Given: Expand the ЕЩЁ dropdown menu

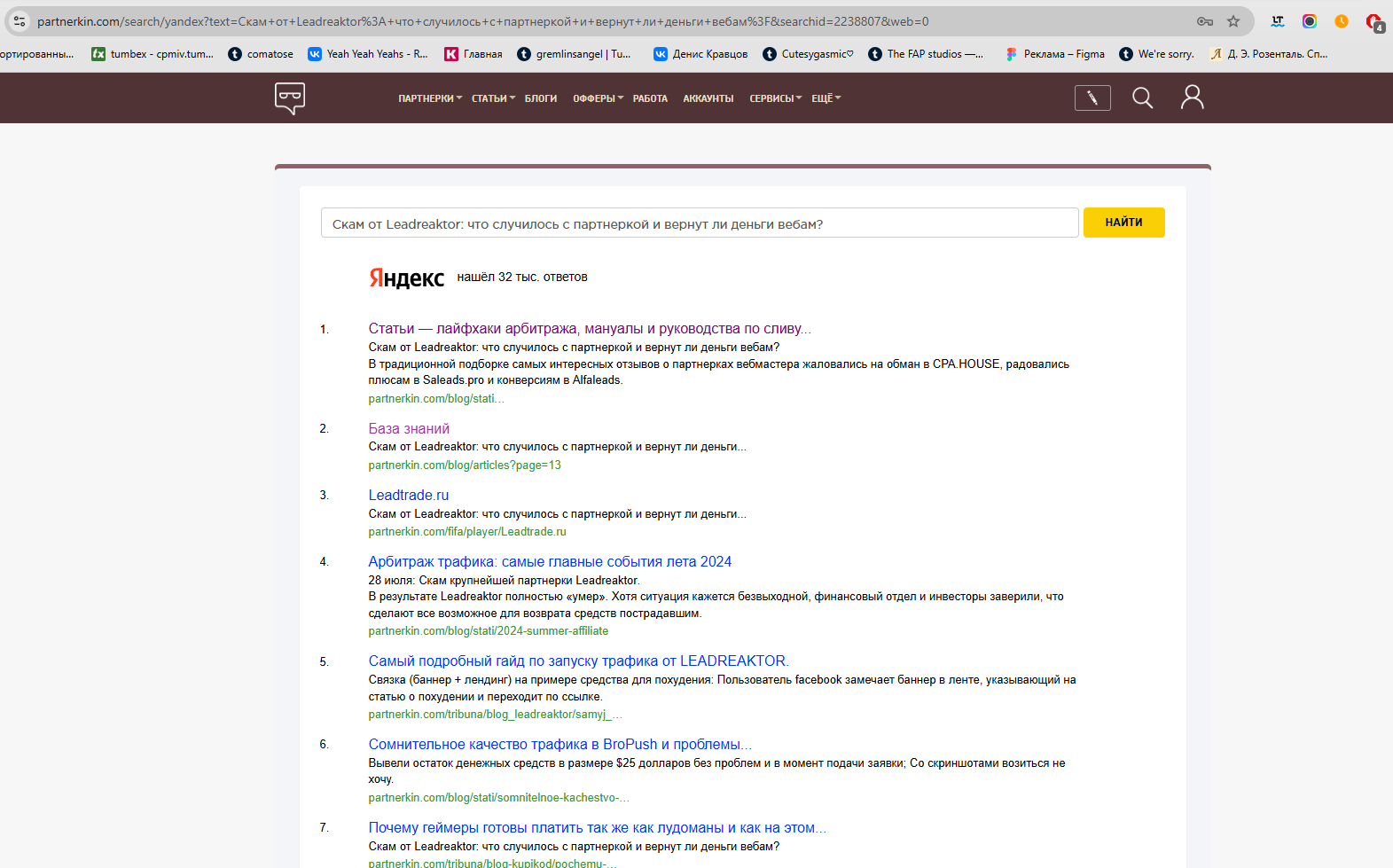Looking at the screenshot, I should (x=826, y=98).
